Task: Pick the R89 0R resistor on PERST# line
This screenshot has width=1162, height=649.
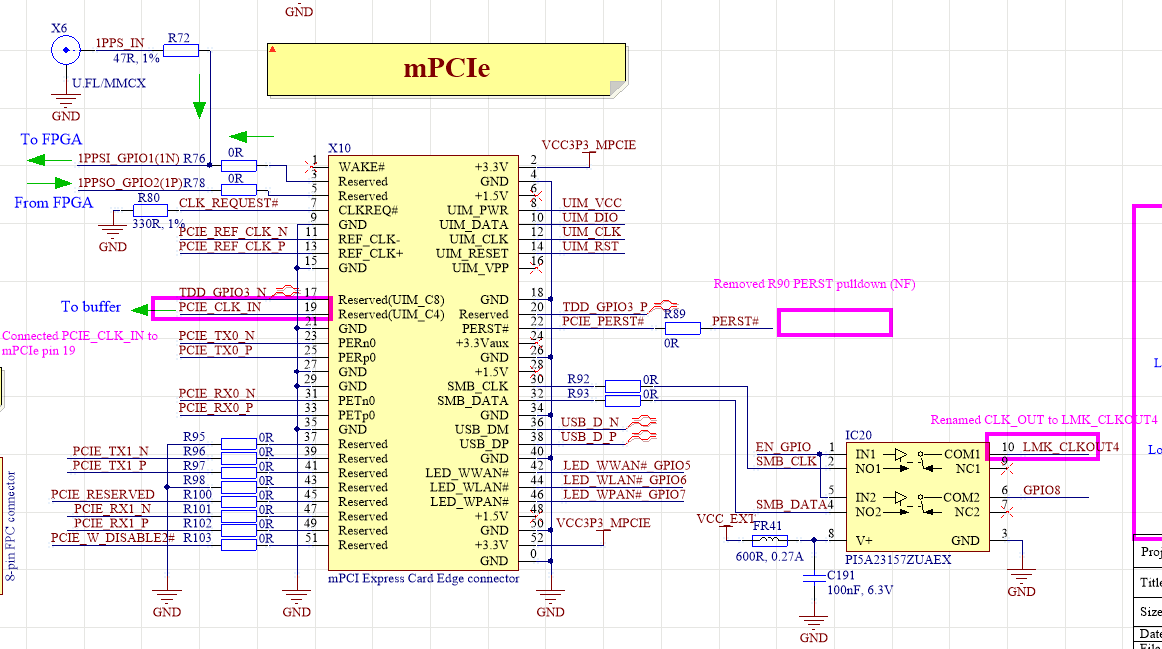Action: tap(682, 328)
